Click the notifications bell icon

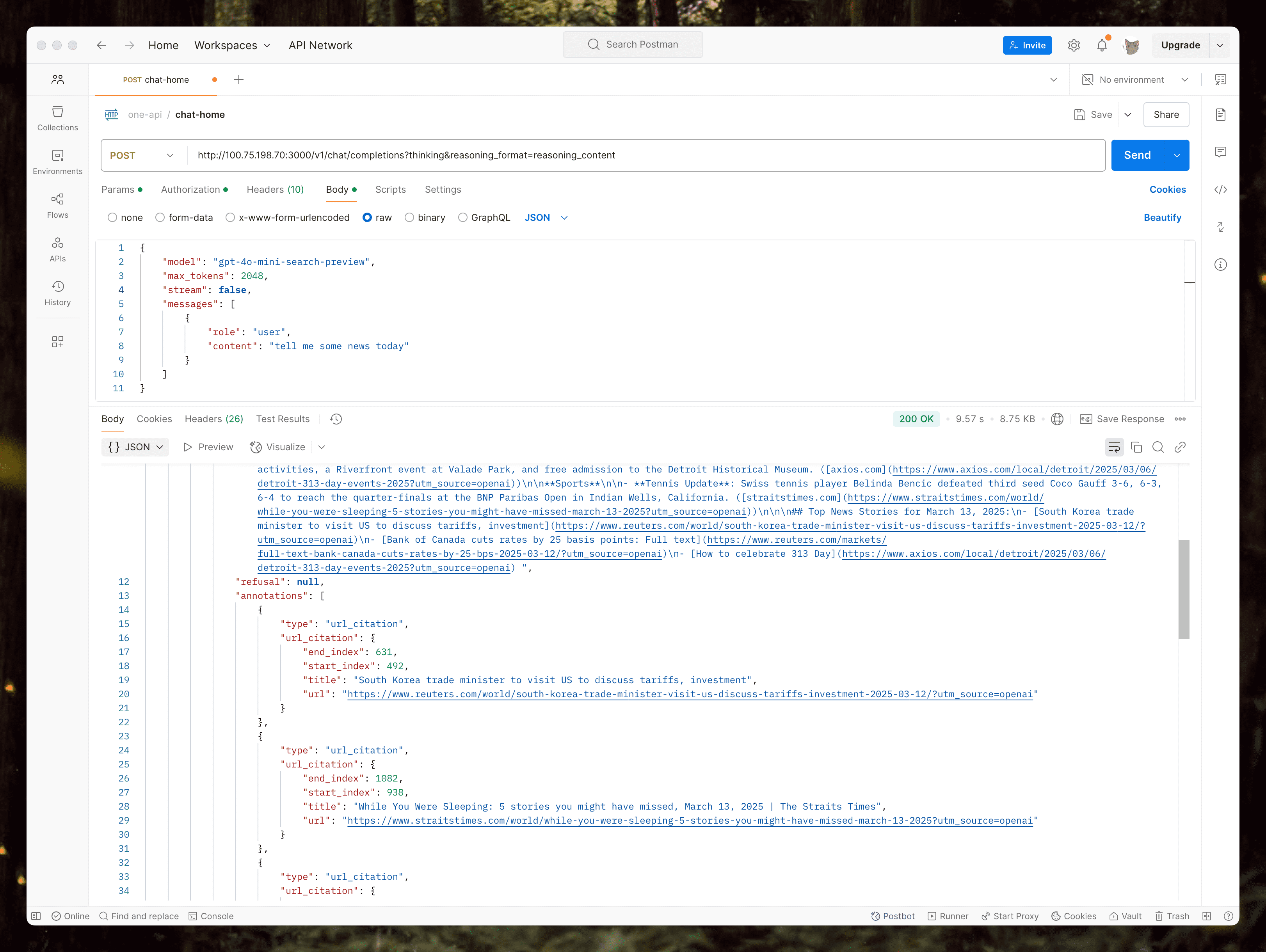click(1102, 45)
